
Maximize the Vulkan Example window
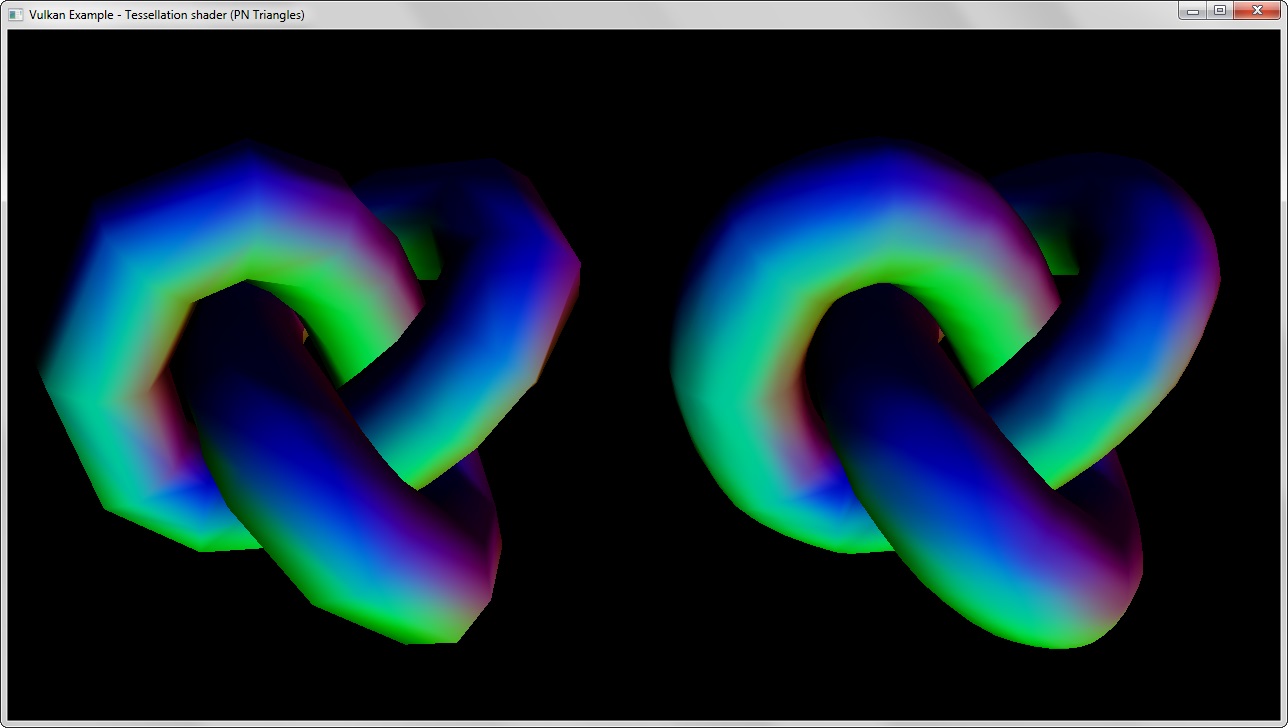tap(1219, 11)
